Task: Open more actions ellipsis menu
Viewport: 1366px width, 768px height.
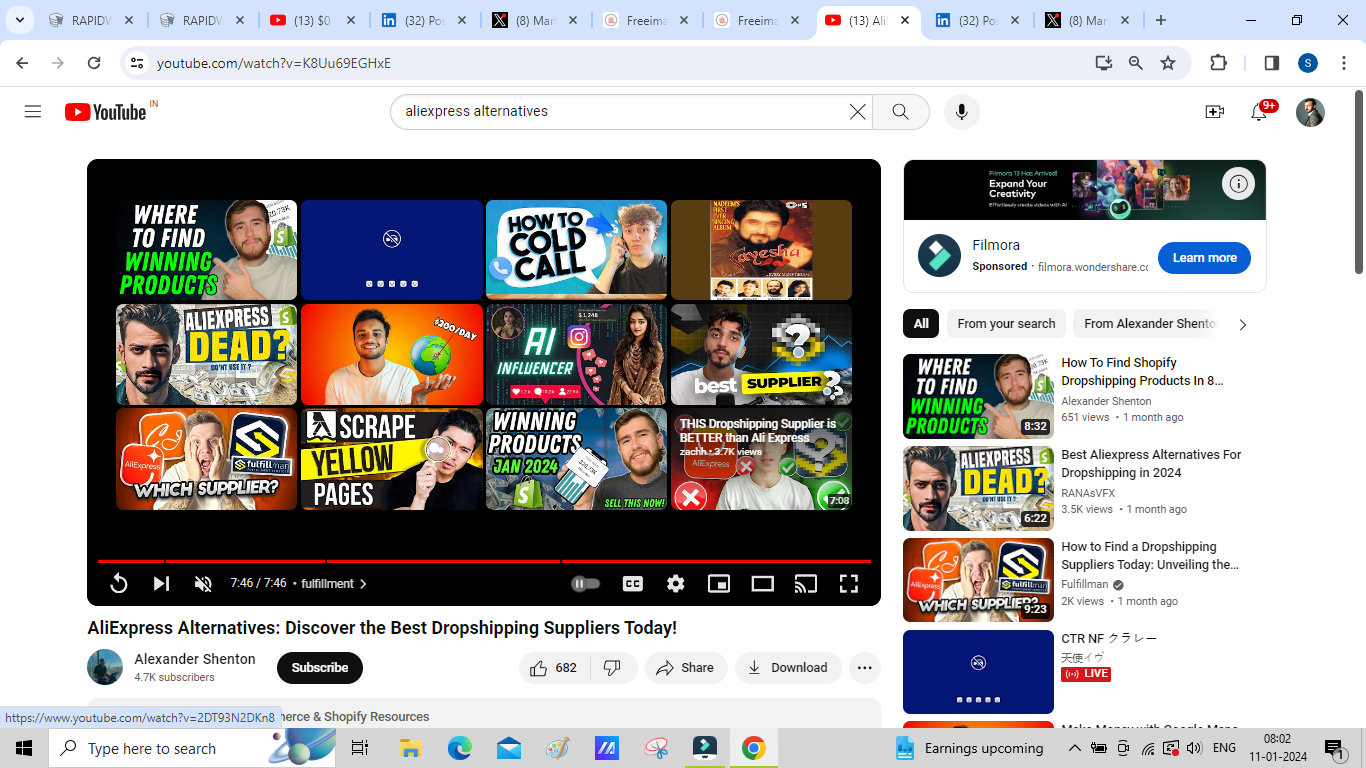Action: point(865,668)
